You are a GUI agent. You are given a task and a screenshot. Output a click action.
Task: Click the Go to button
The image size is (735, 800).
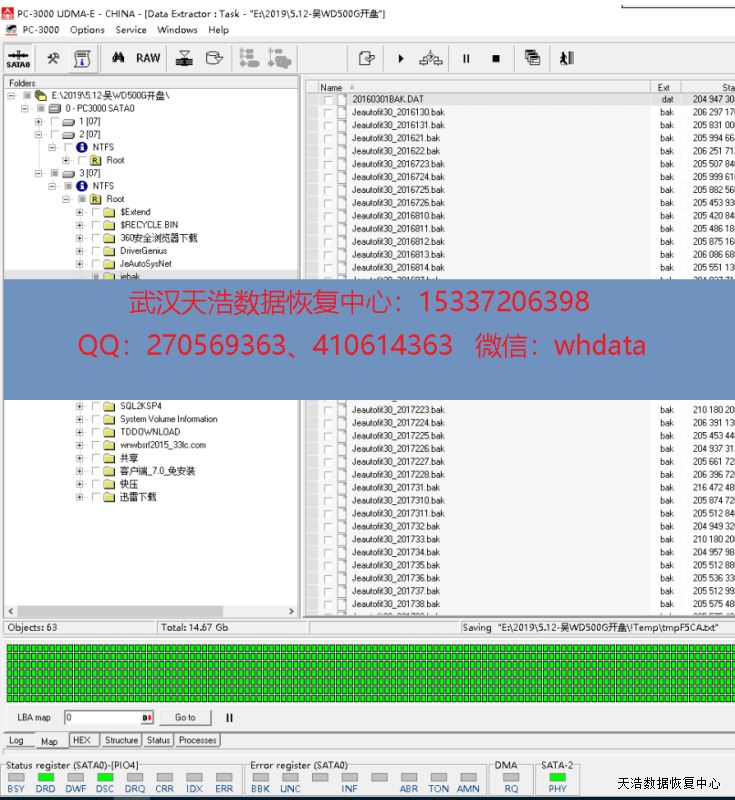point(185,717)
